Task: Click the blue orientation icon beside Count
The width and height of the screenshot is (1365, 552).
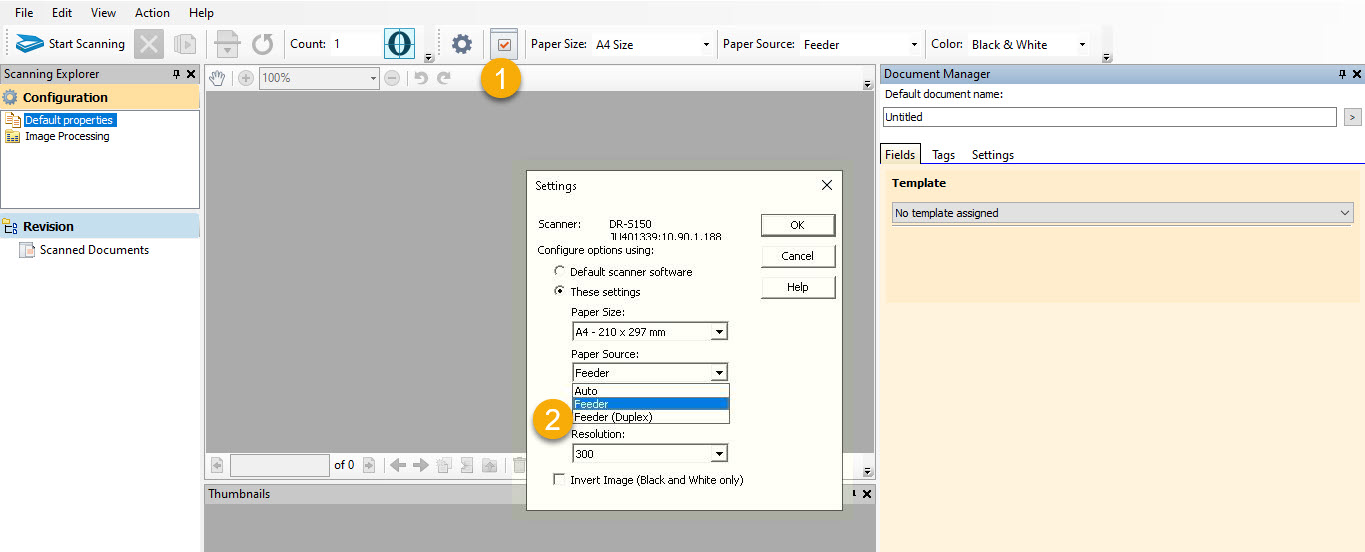Action: click(399, 44)
